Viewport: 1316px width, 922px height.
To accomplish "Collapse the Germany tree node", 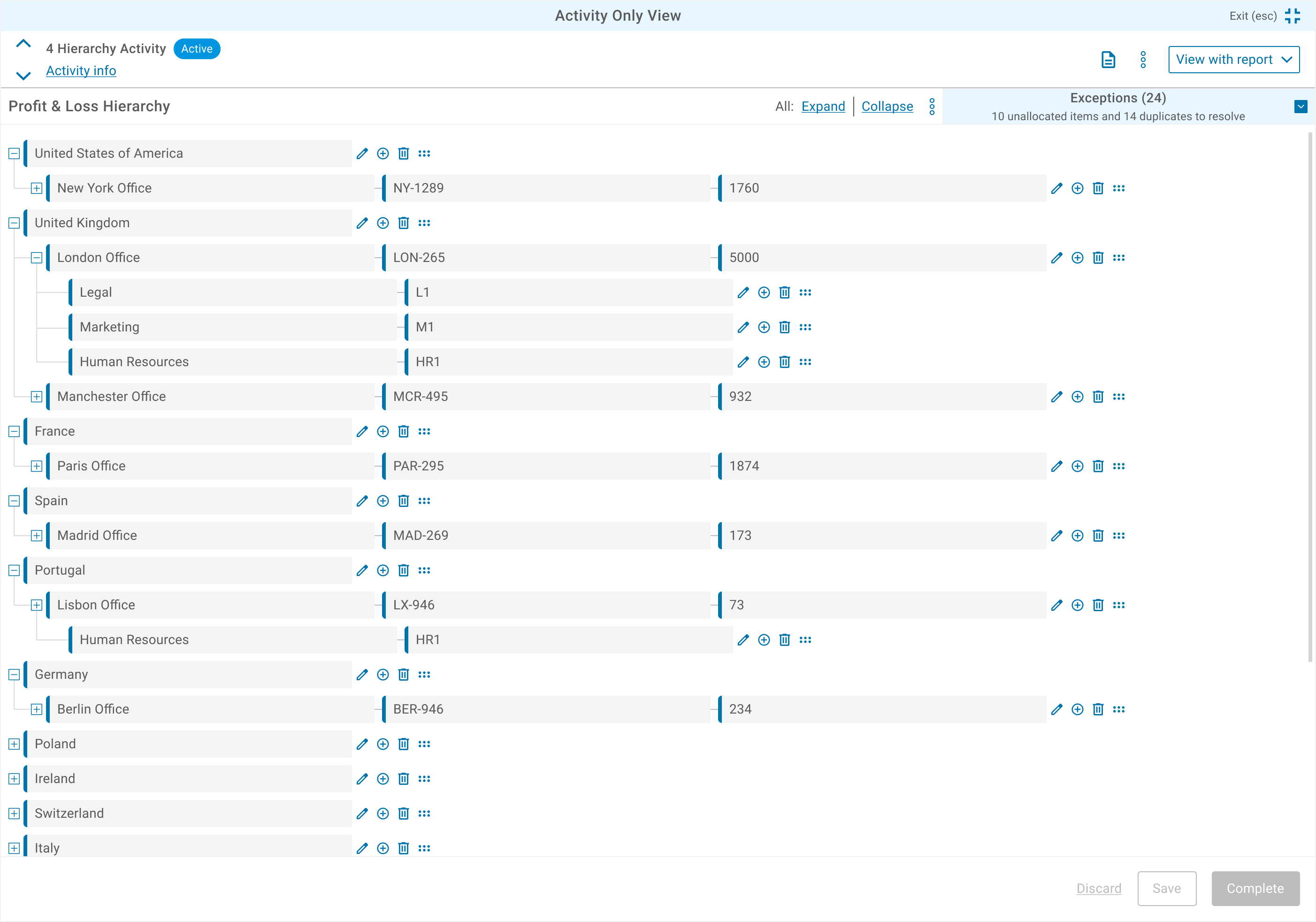I will point(15,674).
